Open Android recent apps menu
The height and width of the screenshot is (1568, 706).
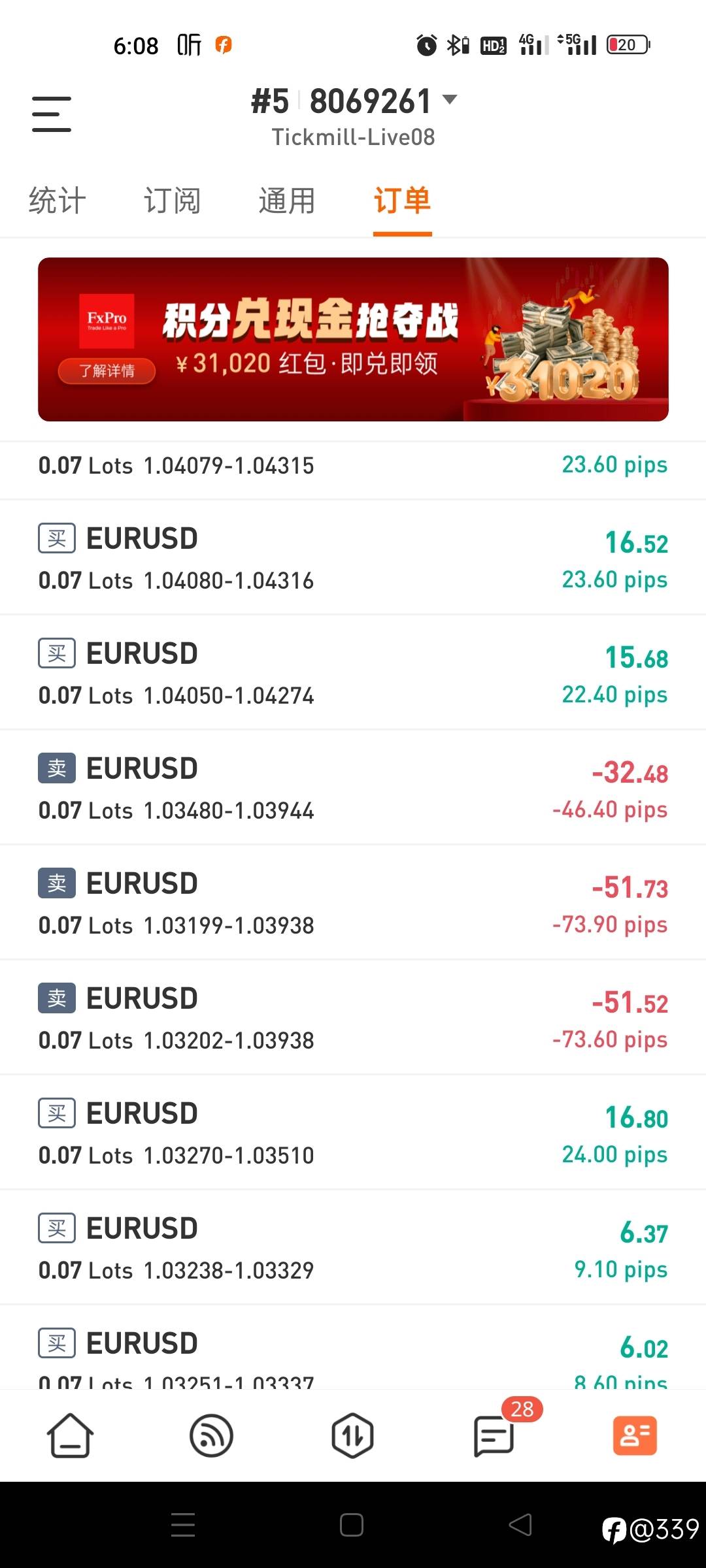183,1526
